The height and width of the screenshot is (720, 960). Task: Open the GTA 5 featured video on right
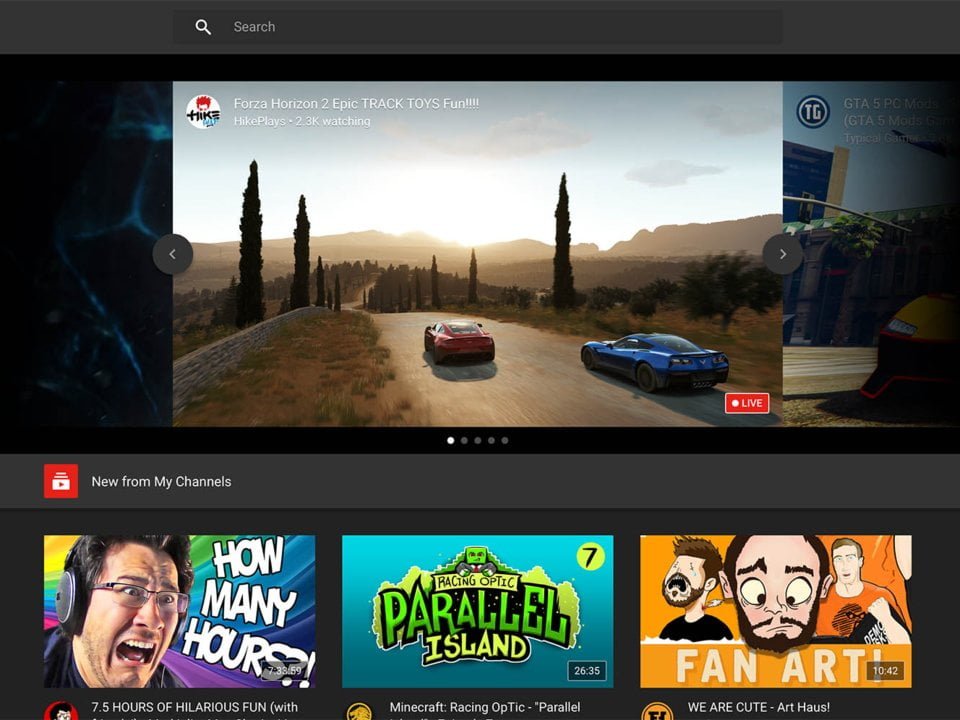pyautogui.click(x=871, y=254)
